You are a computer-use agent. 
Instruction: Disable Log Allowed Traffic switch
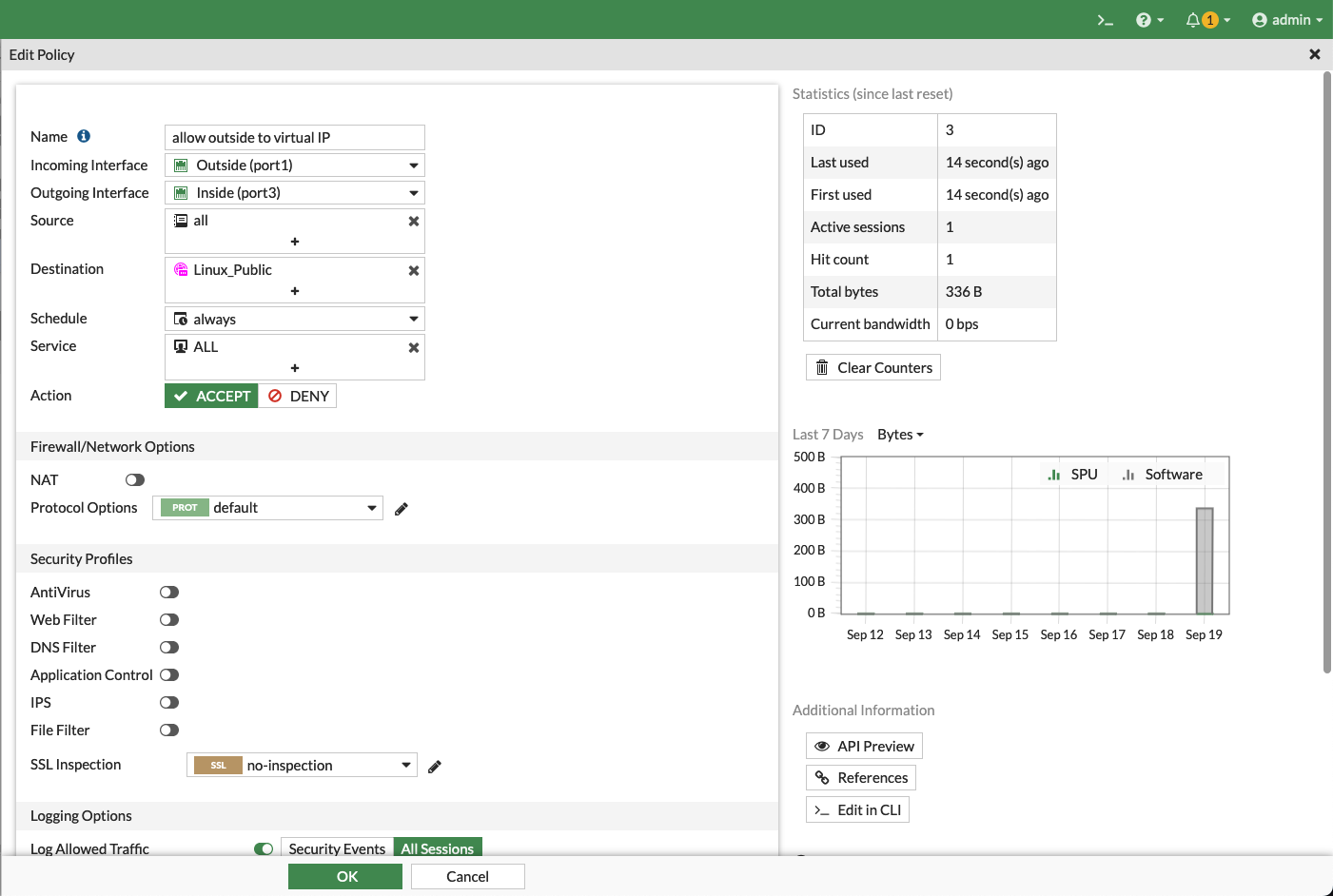point(264,848)
